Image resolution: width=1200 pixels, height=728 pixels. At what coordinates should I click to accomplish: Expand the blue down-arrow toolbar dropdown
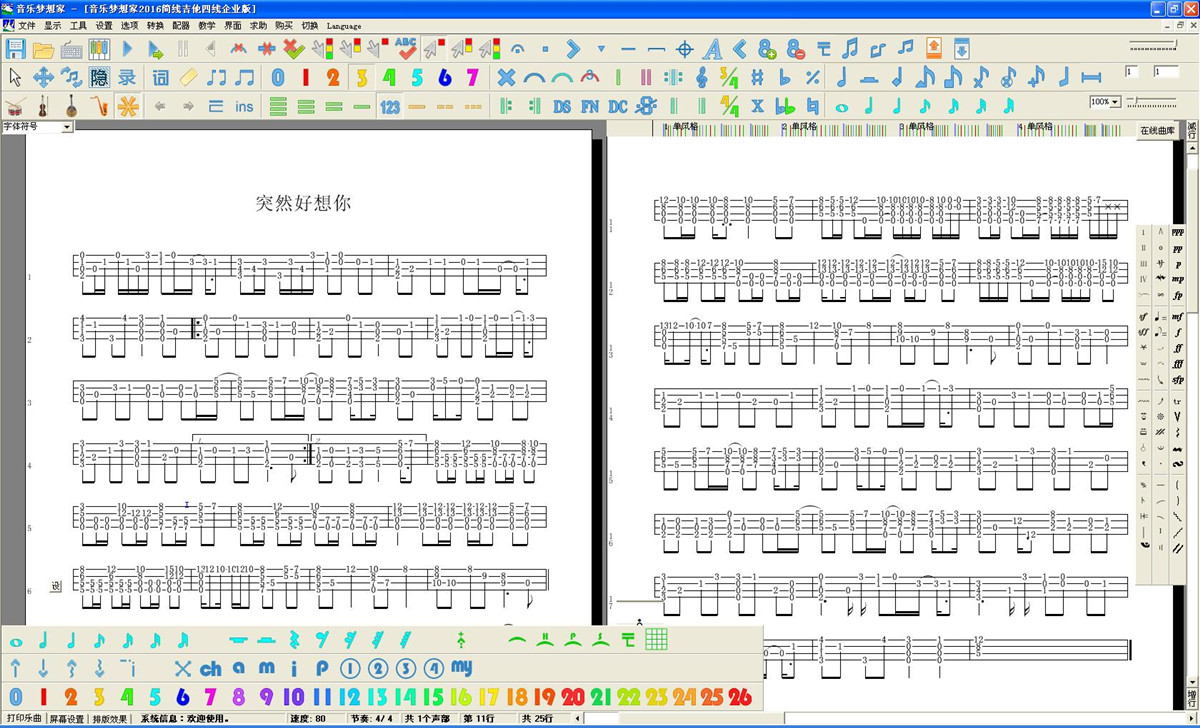pos(601,48)
